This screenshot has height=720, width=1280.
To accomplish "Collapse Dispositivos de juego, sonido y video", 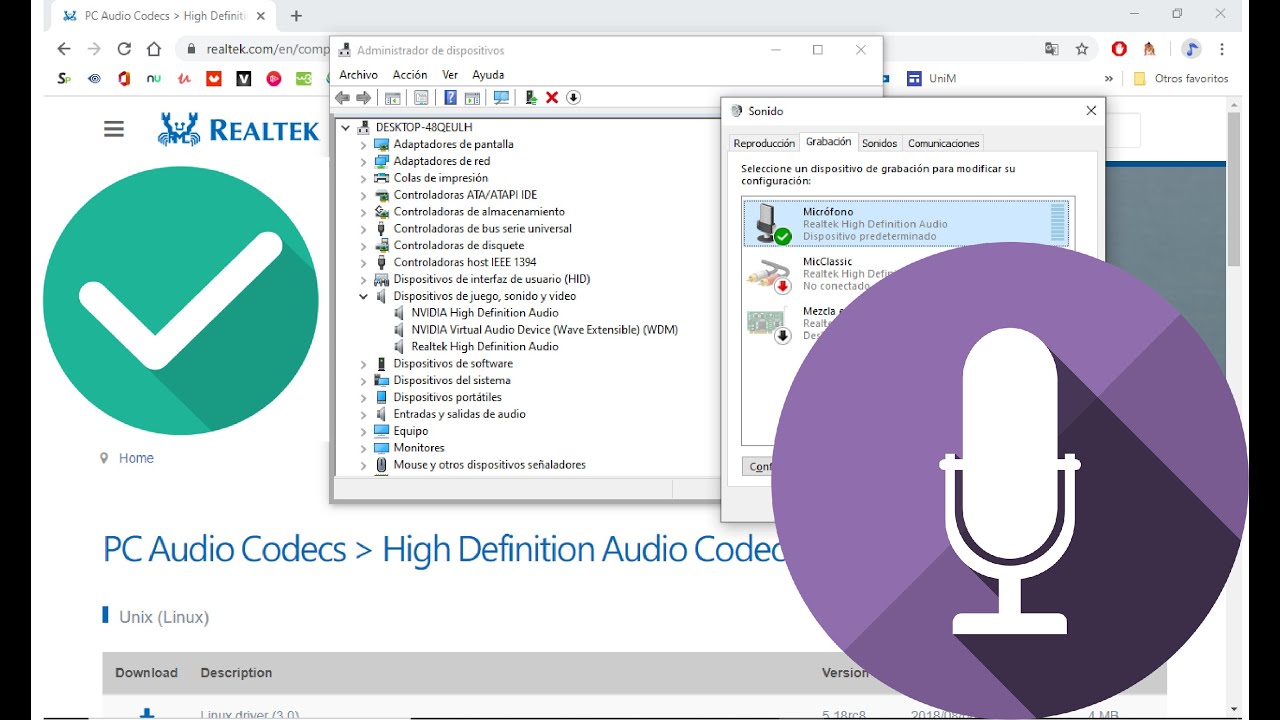I will pyautogui.click(x=364, y=296).
